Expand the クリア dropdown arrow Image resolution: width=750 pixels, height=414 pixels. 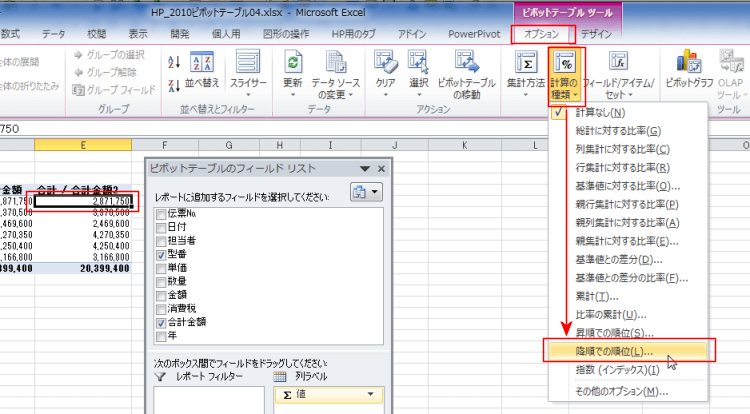point(386,95)
